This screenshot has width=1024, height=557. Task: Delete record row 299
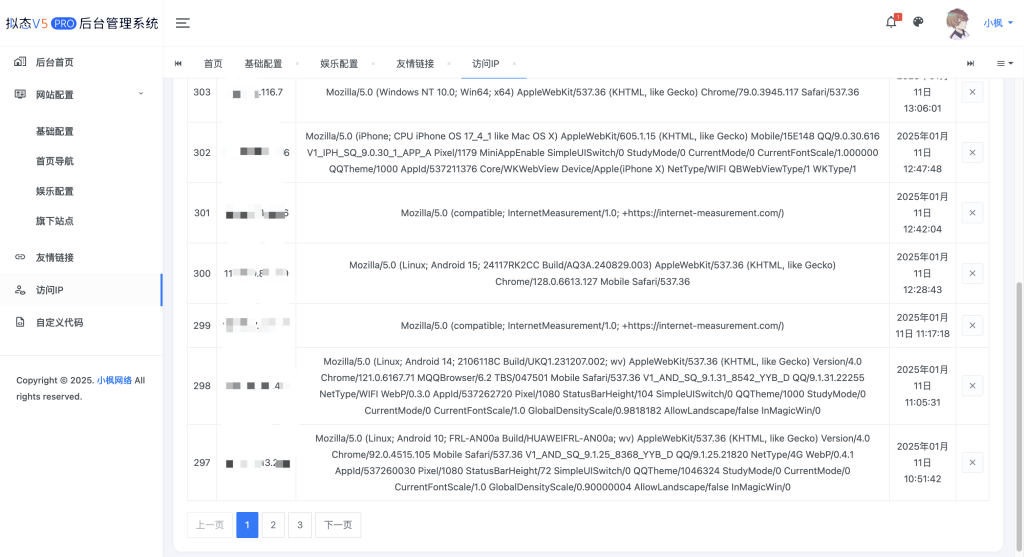tap(972, 325)
